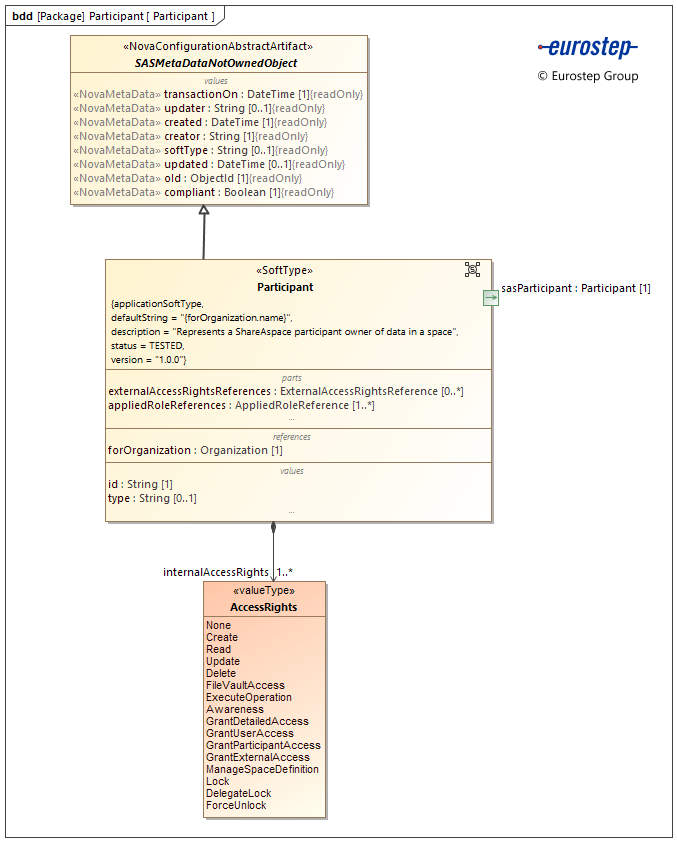
Task: Click the sasParticipant : Participant [1] label
Action: (576, 288)
